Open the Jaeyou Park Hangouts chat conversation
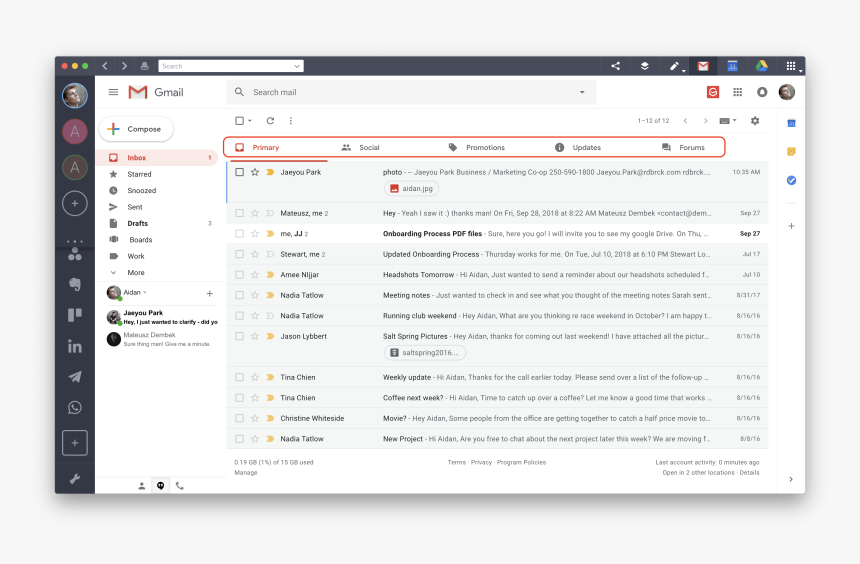The height and width of the screenshot is (564, 860). point(162,317)
